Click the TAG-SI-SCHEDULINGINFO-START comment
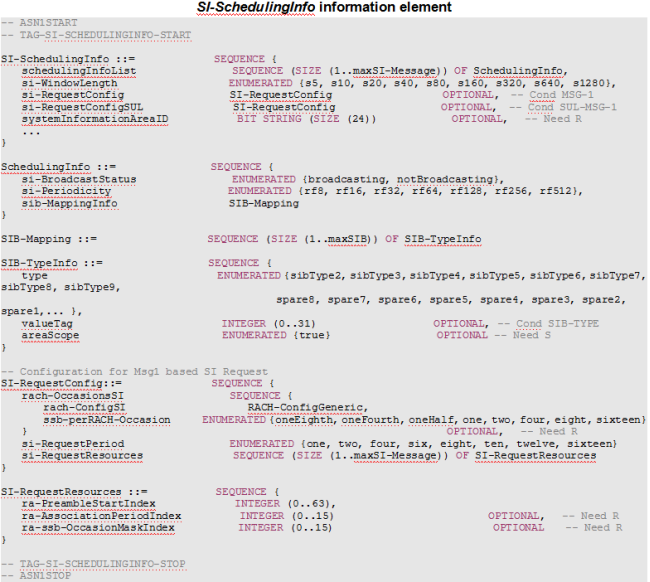650x582 pixels. (x=105, y=35)
